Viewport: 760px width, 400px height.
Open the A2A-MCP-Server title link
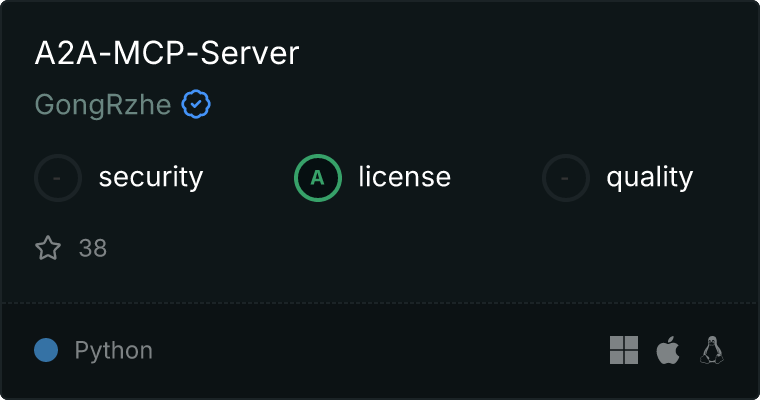(x=167, y=53)
